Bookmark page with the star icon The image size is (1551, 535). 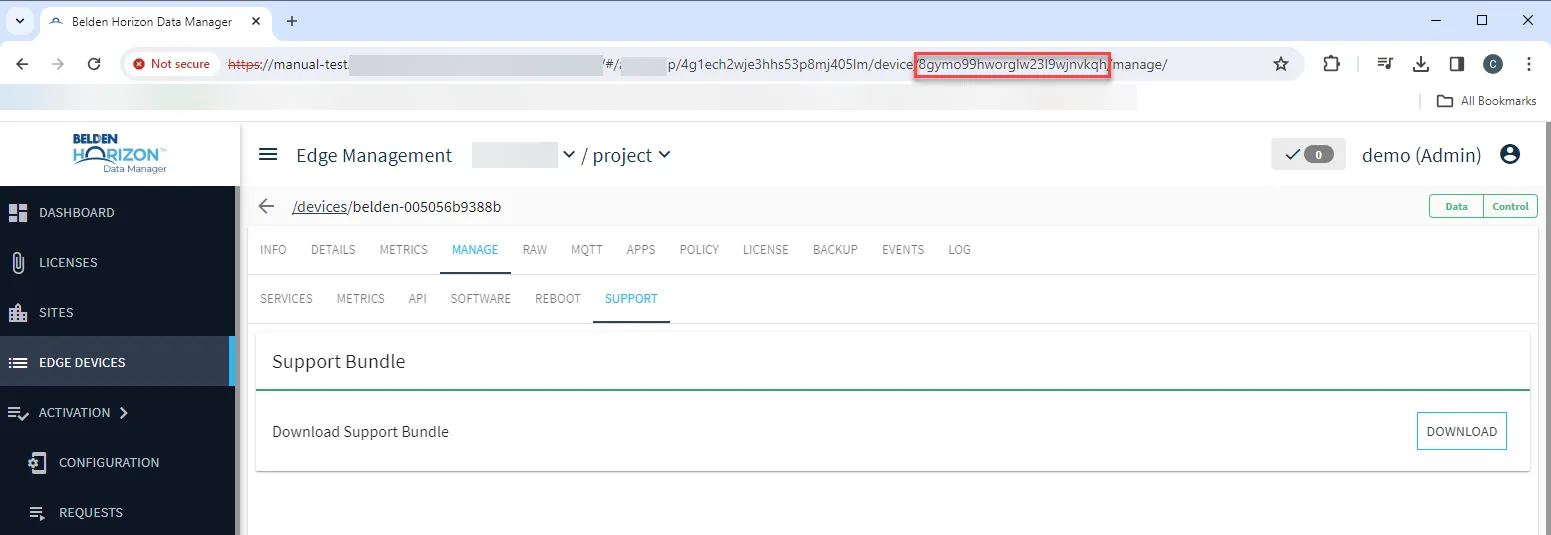click(1281, 64)
